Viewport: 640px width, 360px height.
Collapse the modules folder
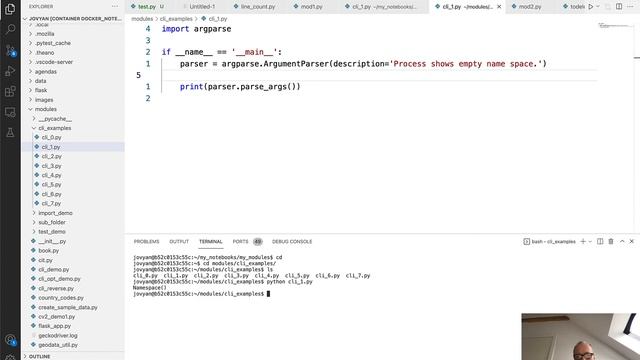click(46, 109)
